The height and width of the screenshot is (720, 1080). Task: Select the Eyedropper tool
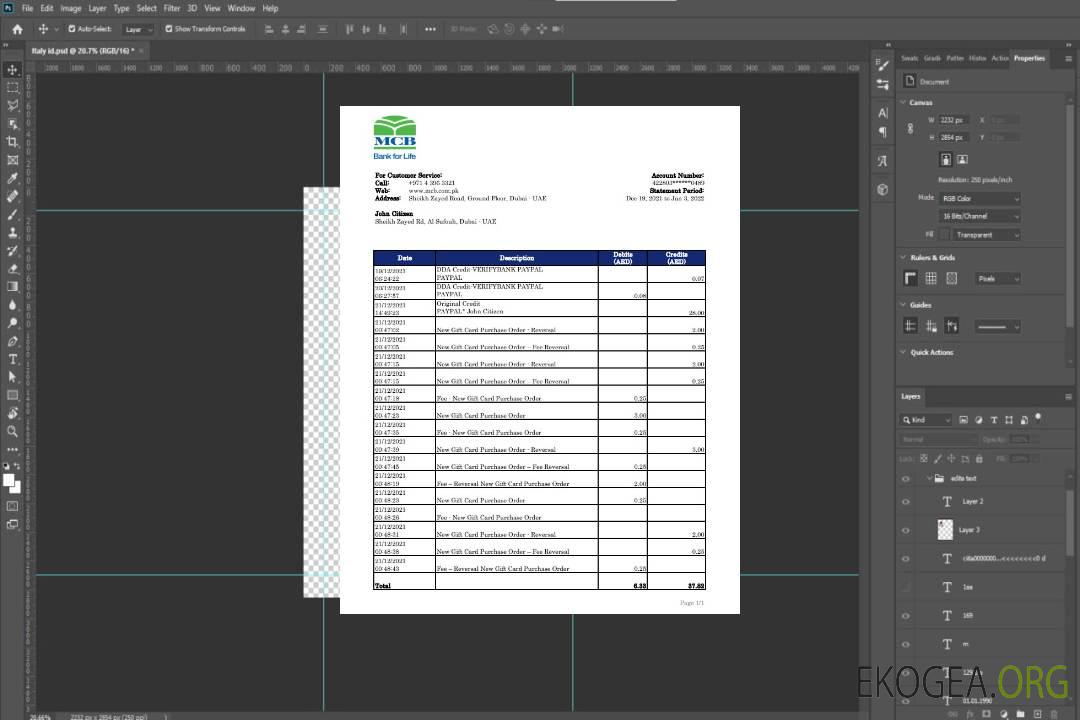pyautogui.click(x=13, y=178)
